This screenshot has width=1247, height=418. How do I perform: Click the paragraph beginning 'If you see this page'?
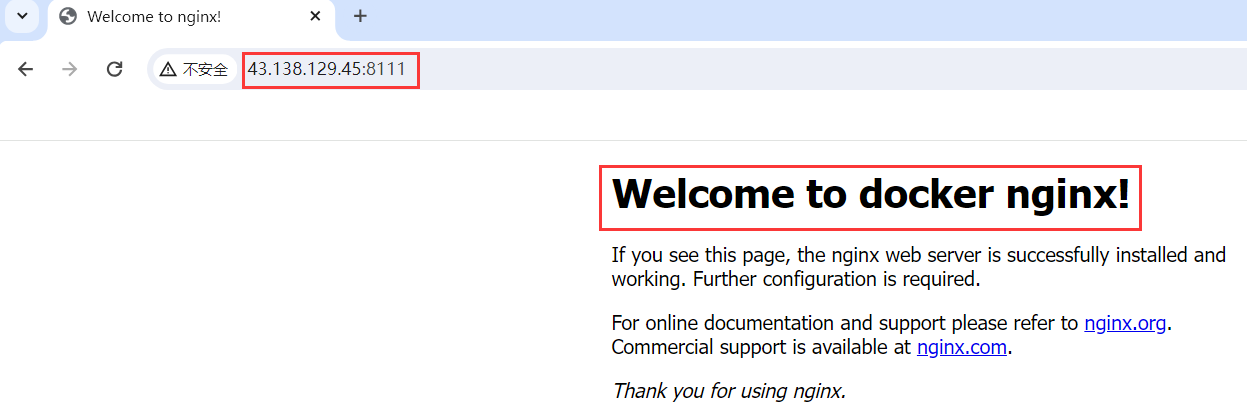(x=918, y=266)
